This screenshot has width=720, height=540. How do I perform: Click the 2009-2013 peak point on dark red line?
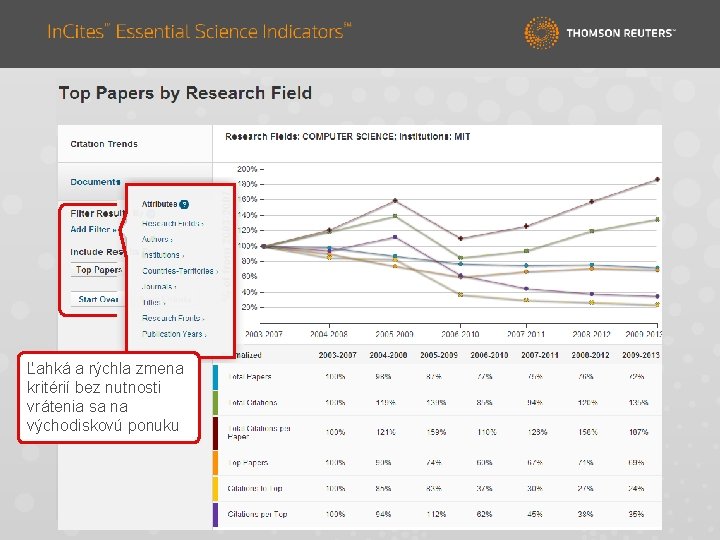658,180
